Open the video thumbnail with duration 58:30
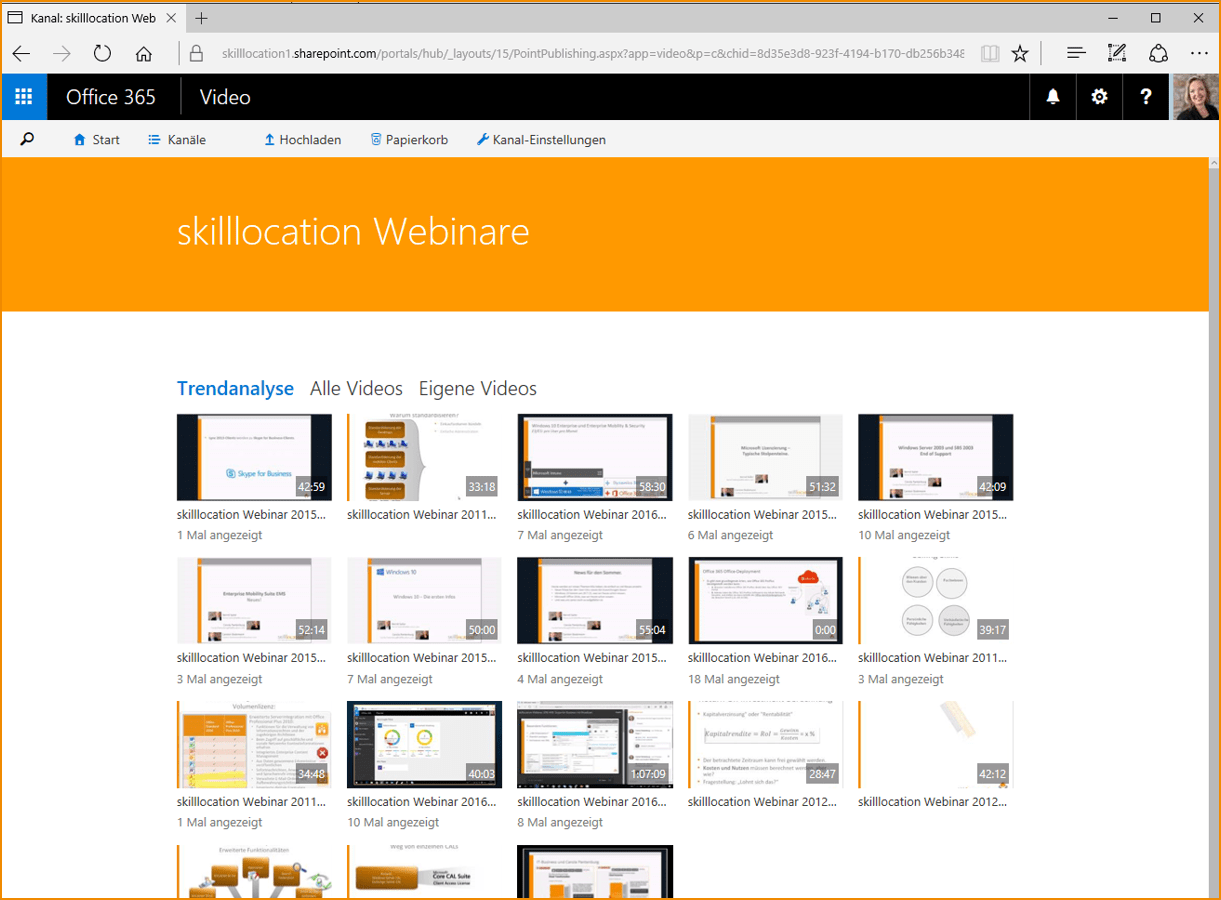 [595, 457]
